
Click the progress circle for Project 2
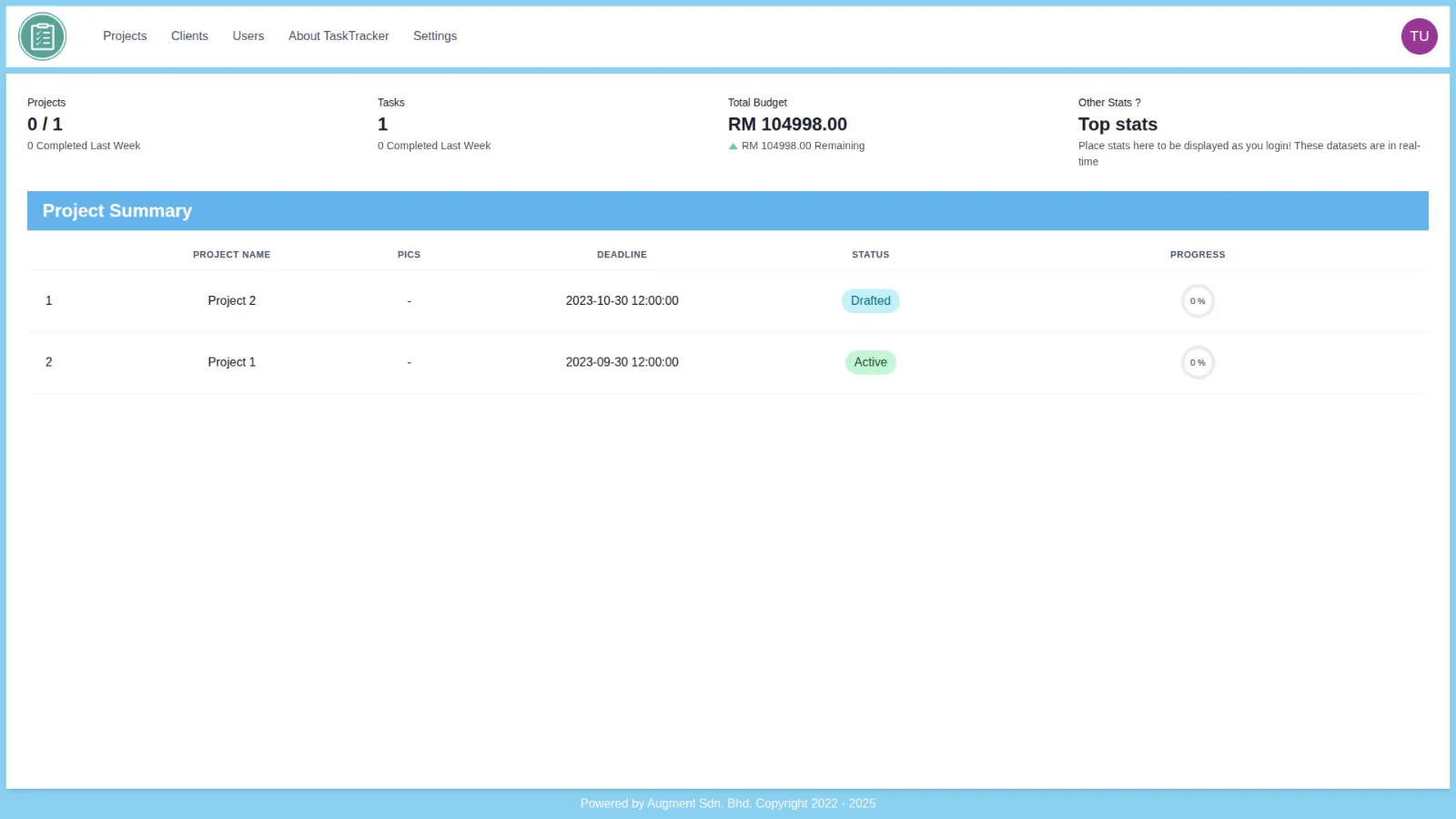point(1198,301)
